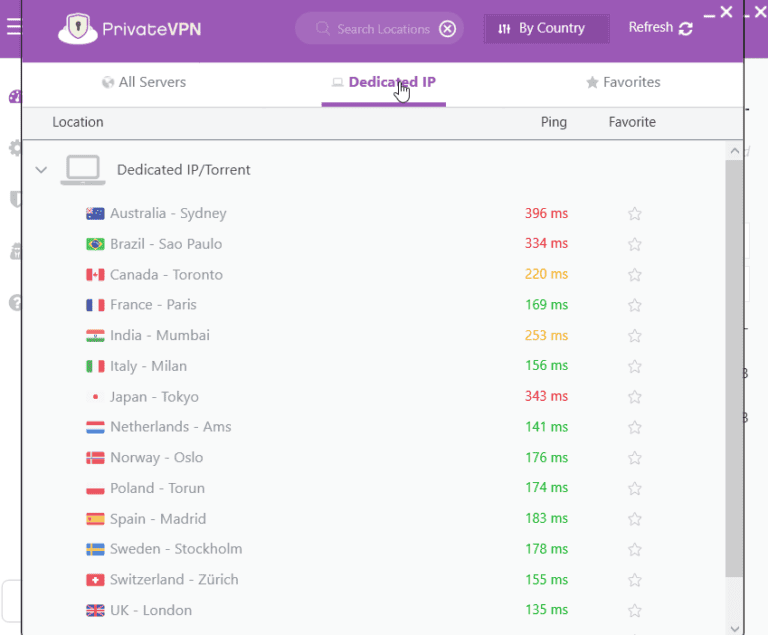Refresh the server list
The height and width of the screenshot is (635, 768).
660,28
